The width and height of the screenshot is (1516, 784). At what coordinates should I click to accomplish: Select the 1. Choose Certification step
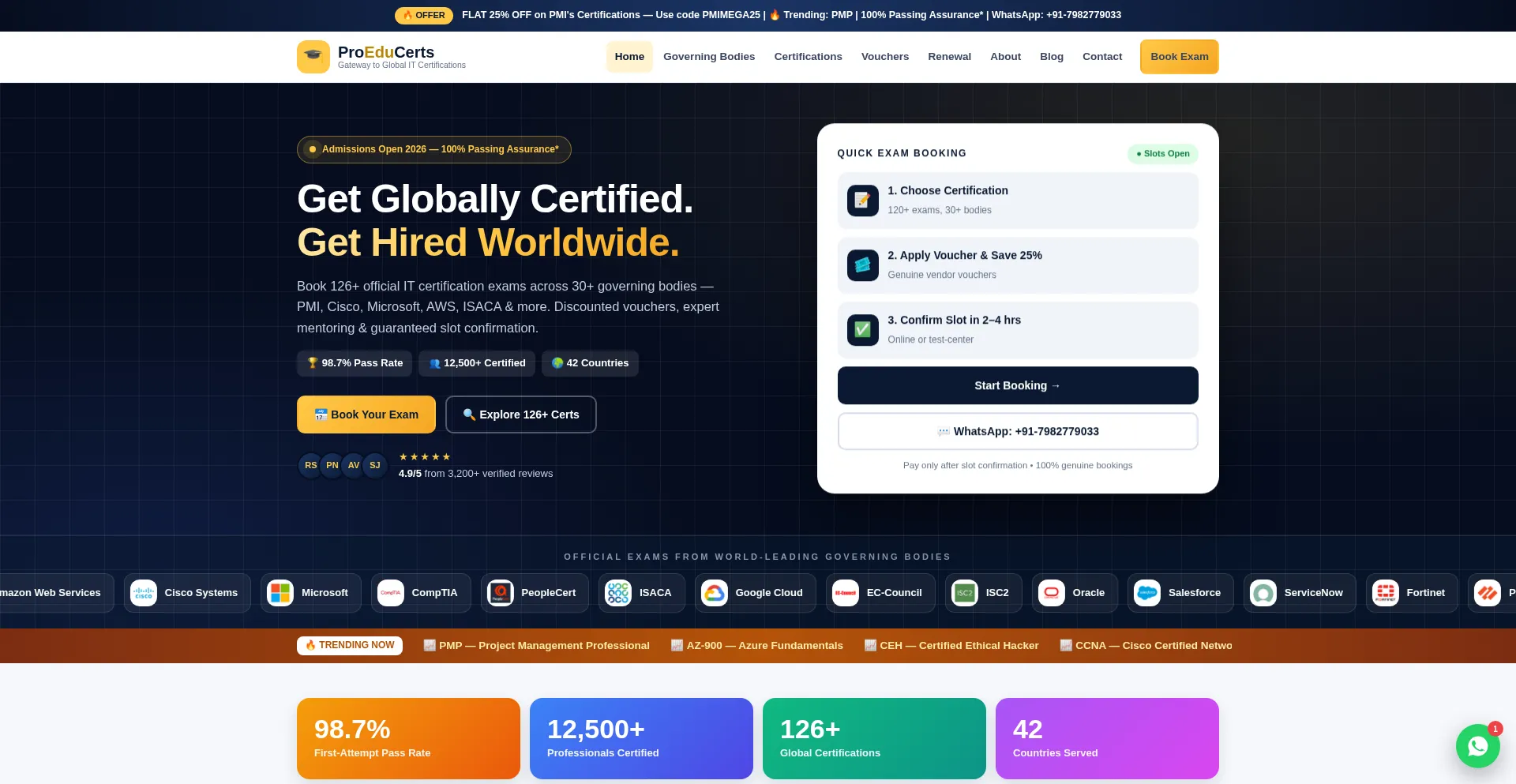point(1018,201)
